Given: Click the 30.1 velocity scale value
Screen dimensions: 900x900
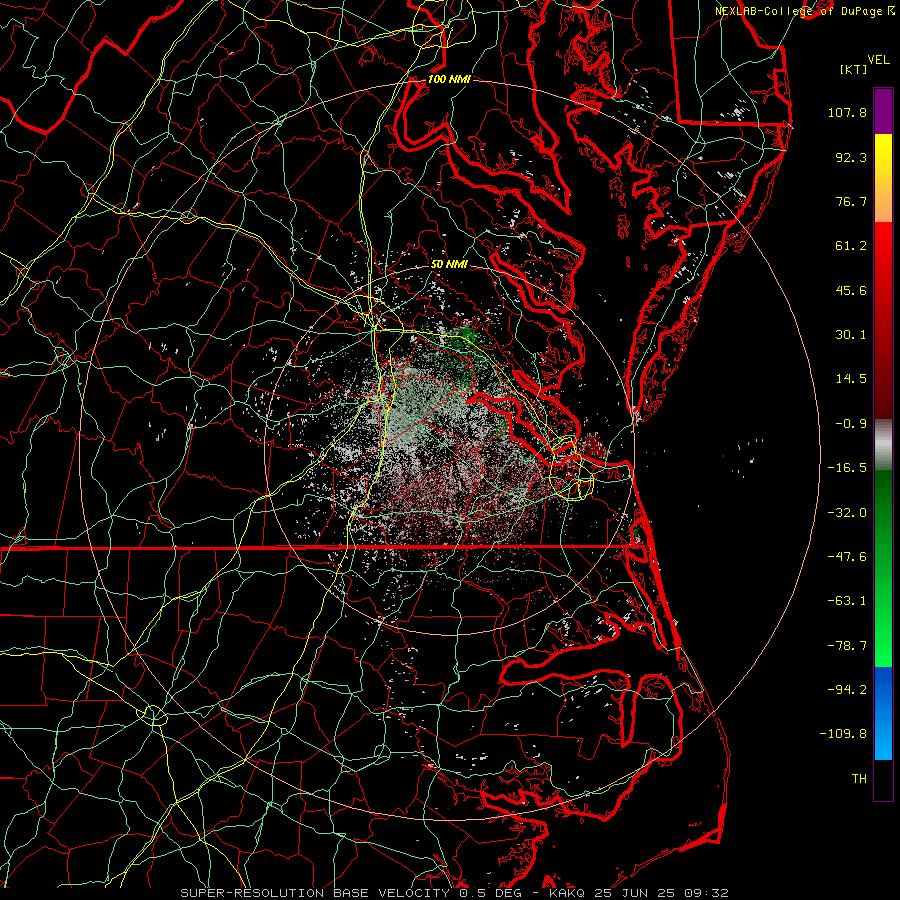Looking at the screenshot, I should point(851,335).
